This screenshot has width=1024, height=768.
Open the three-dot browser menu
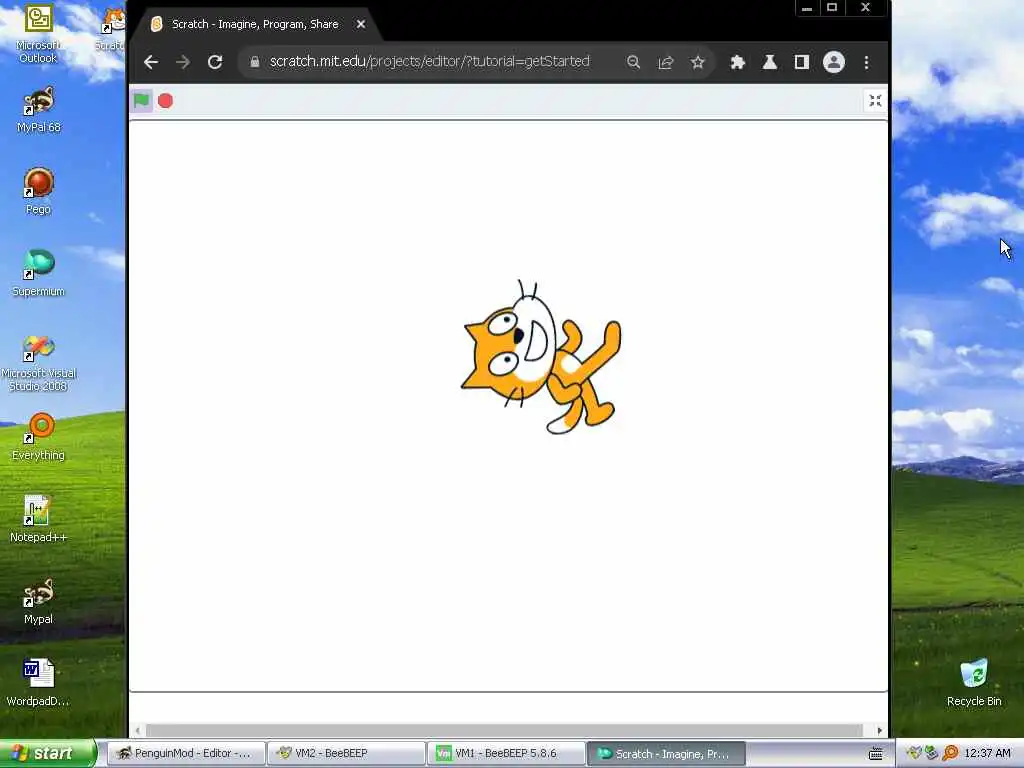866,62
